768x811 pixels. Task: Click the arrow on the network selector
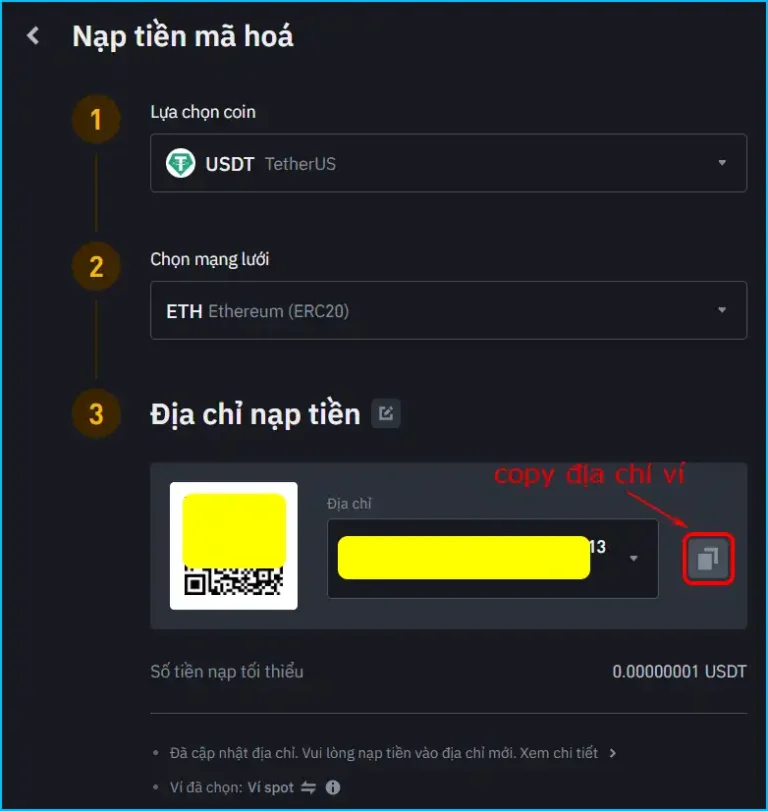(722, 310)
